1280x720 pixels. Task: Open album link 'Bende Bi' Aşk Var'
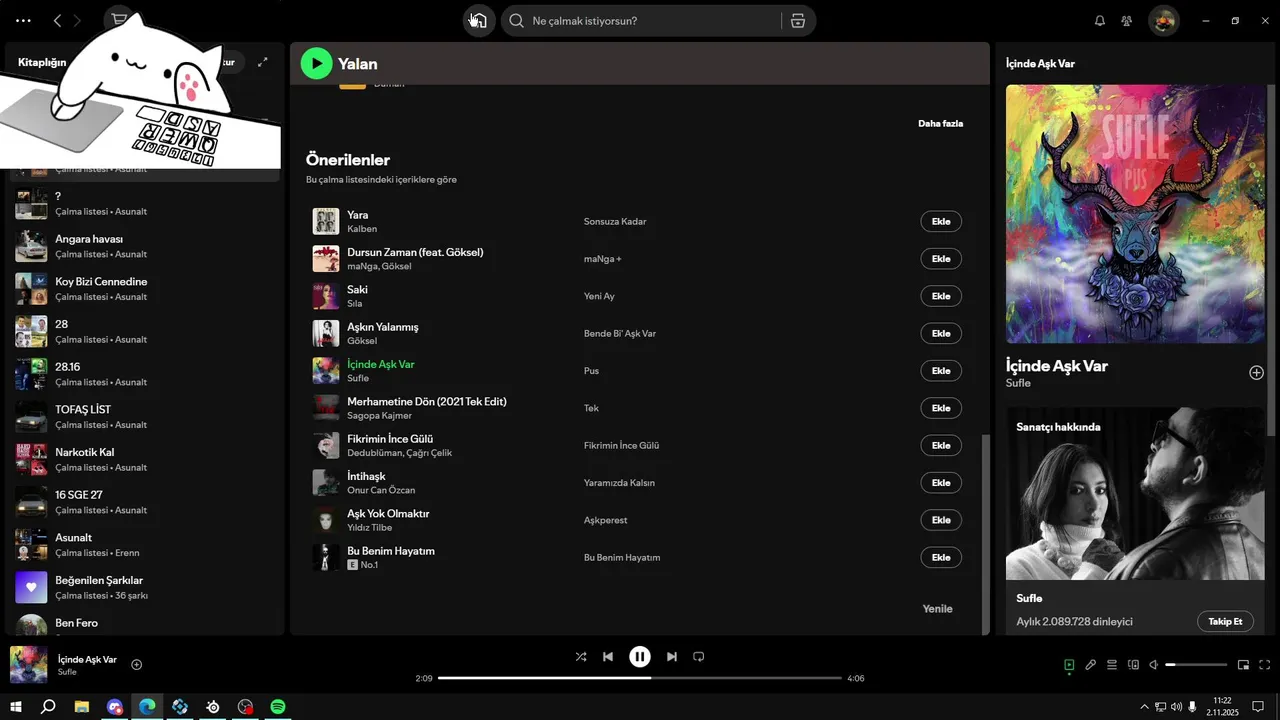(620, 333)
